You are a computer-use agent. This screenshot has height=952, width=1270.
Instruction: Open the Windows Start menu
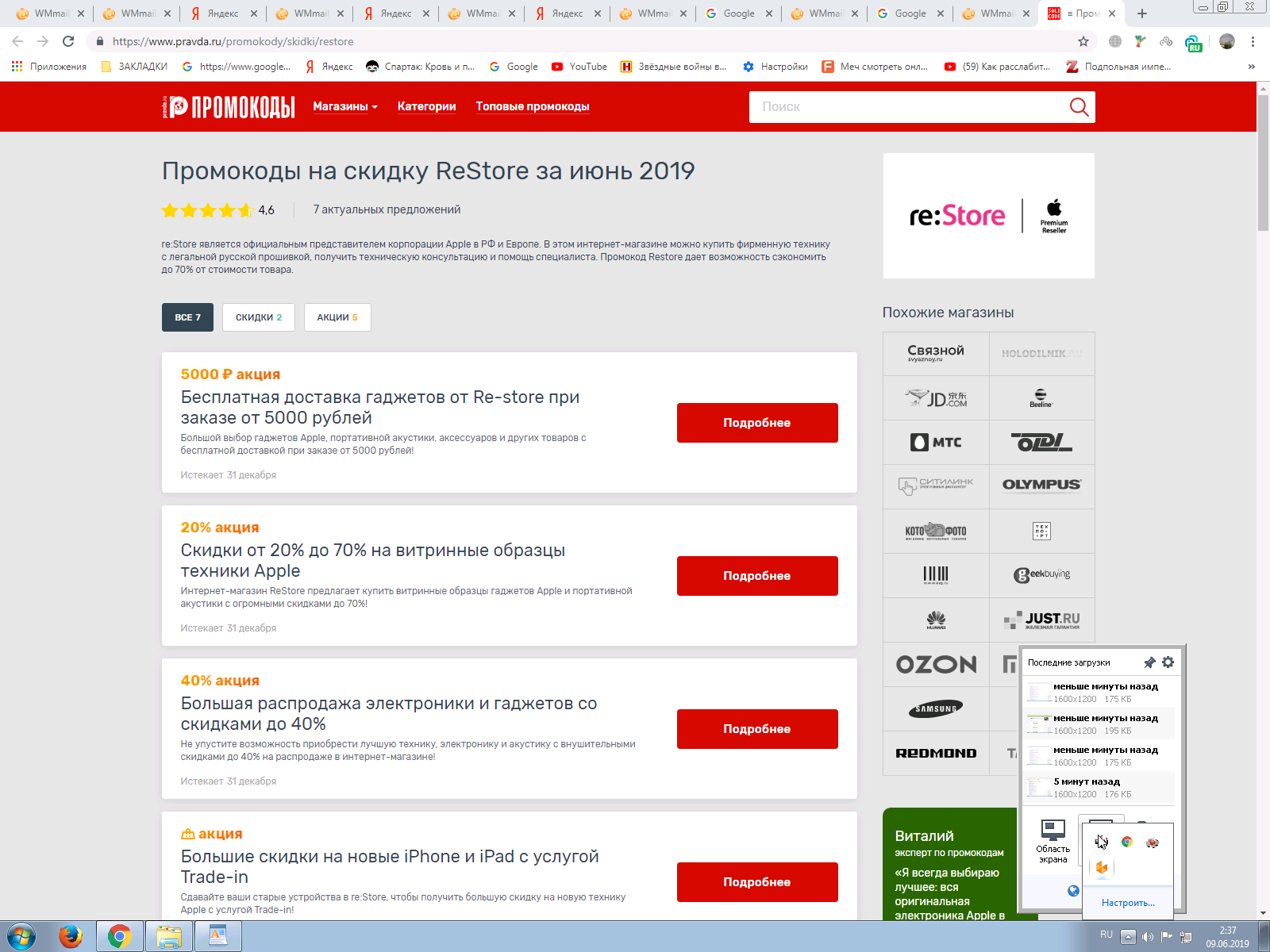point(21,937)
